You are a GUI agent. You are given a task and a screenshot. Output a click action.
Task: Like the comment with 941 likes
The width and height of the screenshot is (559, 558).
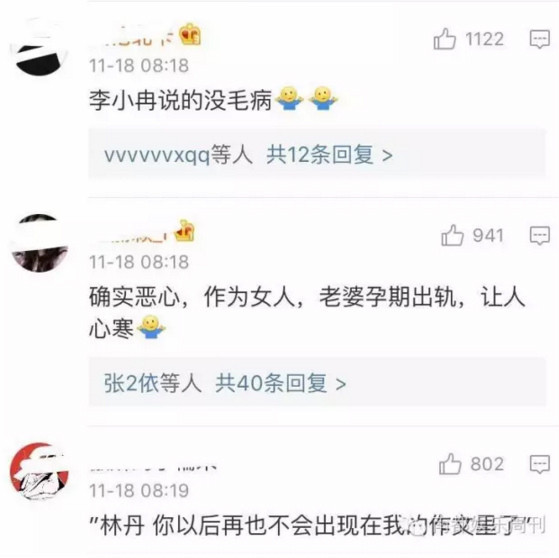(452, 235)
